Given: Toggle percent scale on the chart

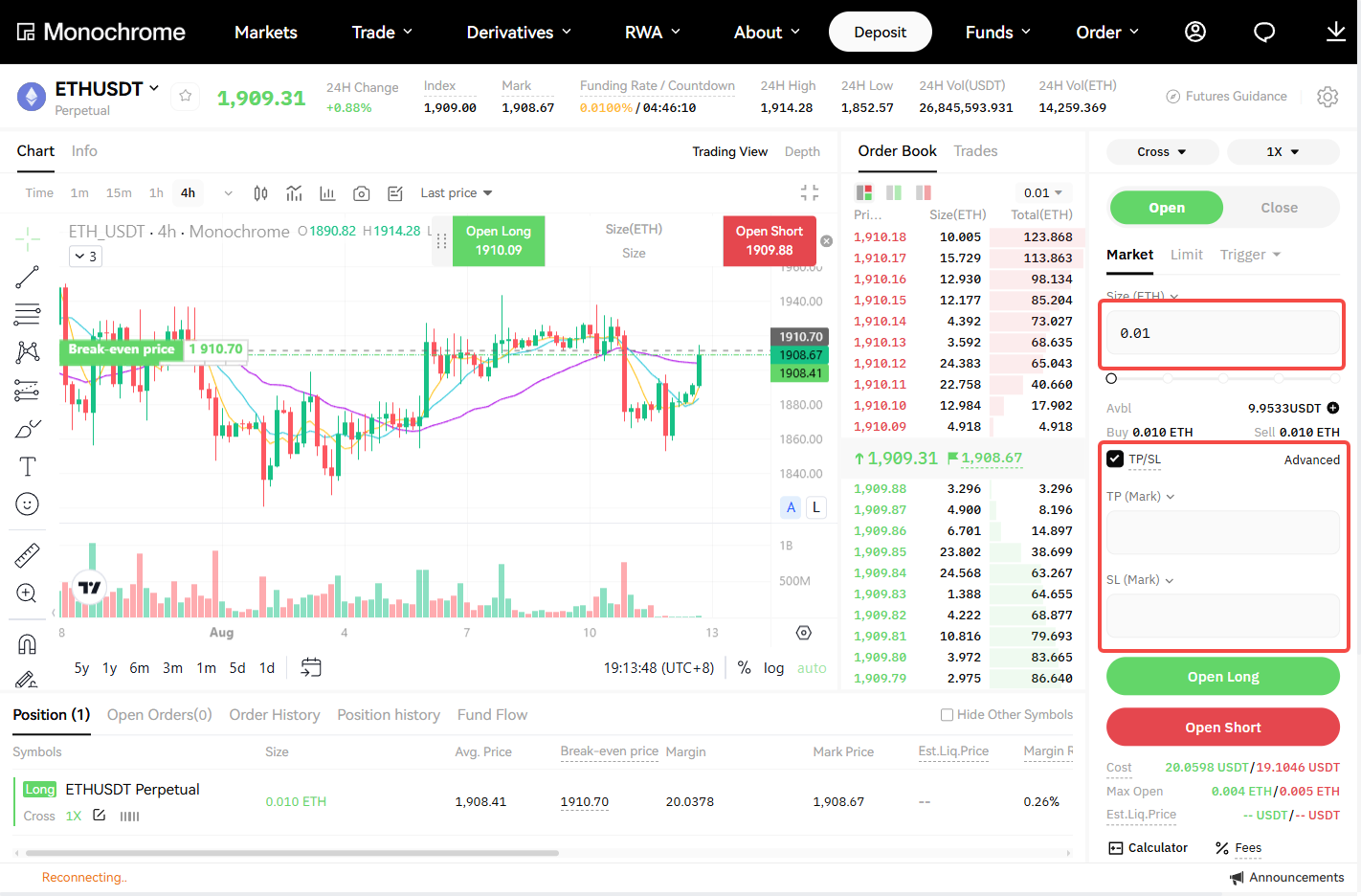Looking at the screenshot, I should pyautogui.click(x=744, y=668).
